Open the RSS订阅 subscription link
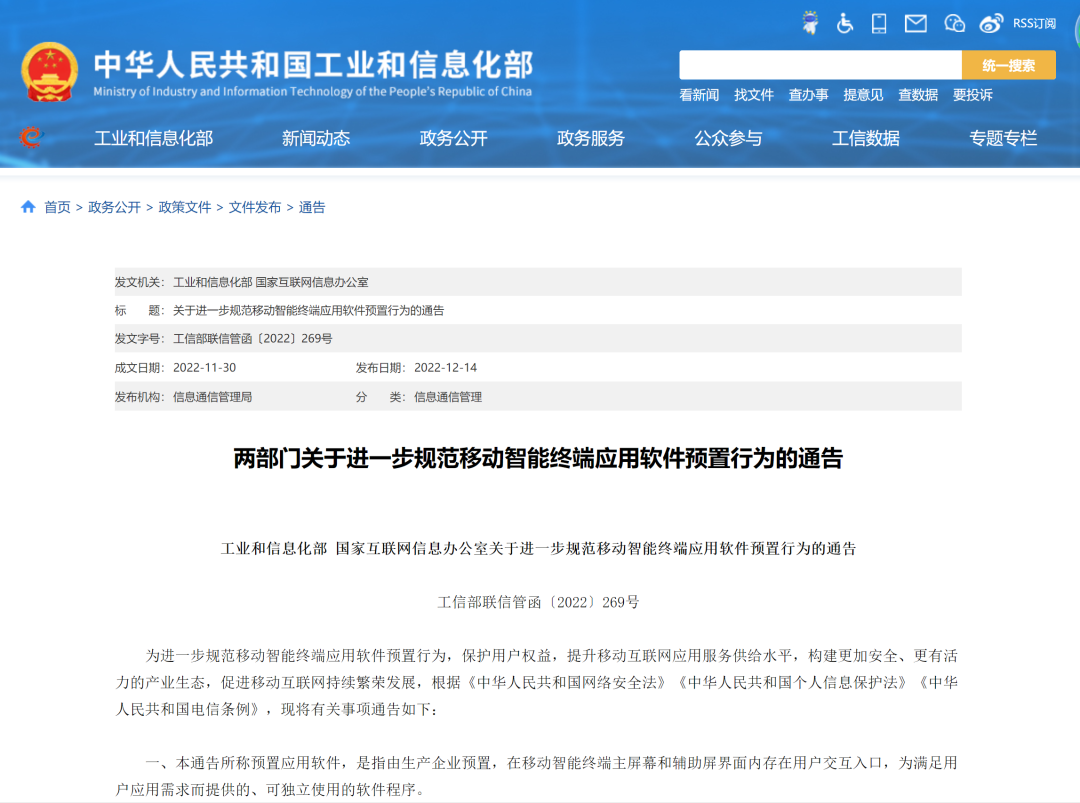Viewport: 1080px width, 803px height. (x=1031, y=22)
